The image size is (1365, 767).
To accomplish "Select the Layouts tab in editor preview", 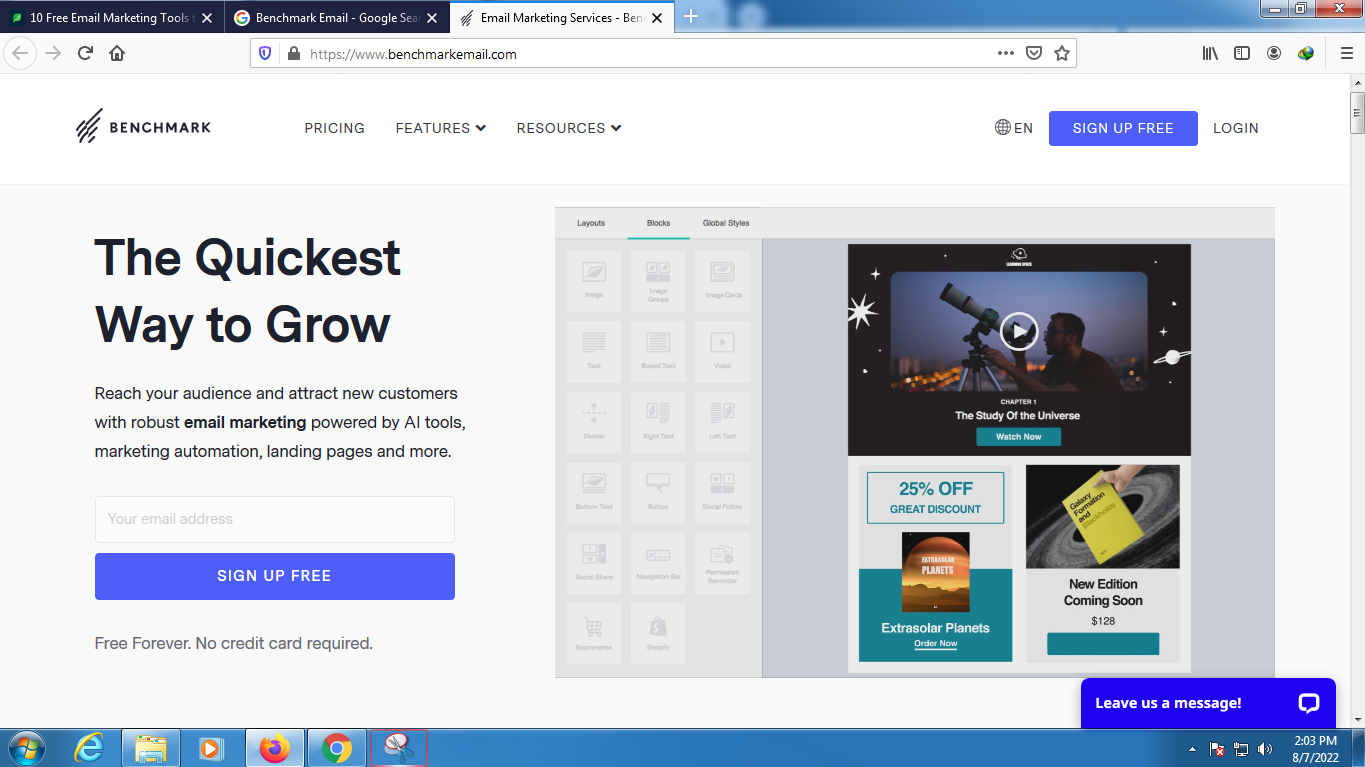I will click(591, 223).
